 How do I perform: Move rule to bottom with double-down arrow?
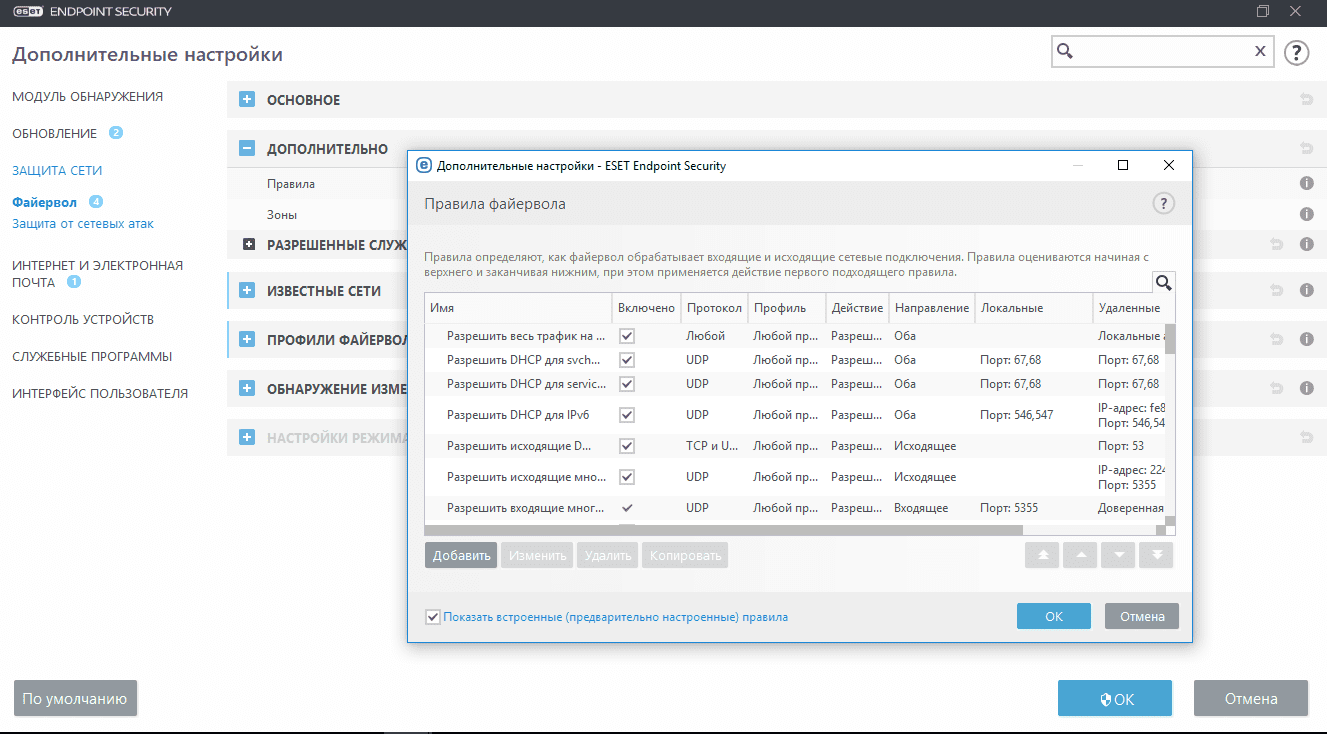click(1156, 555)
